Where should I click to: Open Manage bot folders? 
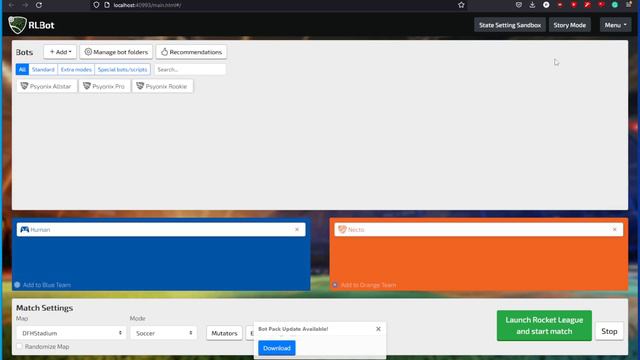[116, 52]
